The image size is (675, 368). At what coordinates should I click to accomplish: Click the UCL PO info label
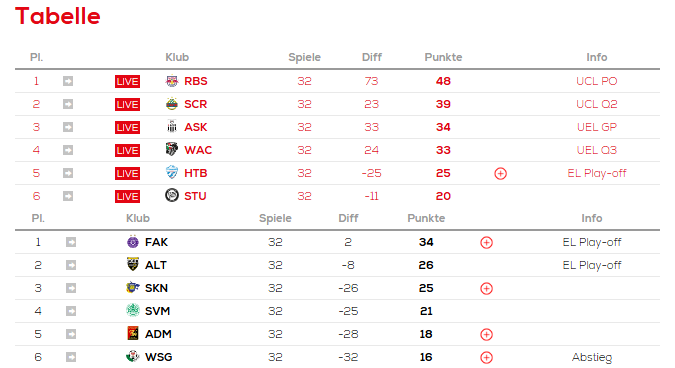tap(597, 81)
